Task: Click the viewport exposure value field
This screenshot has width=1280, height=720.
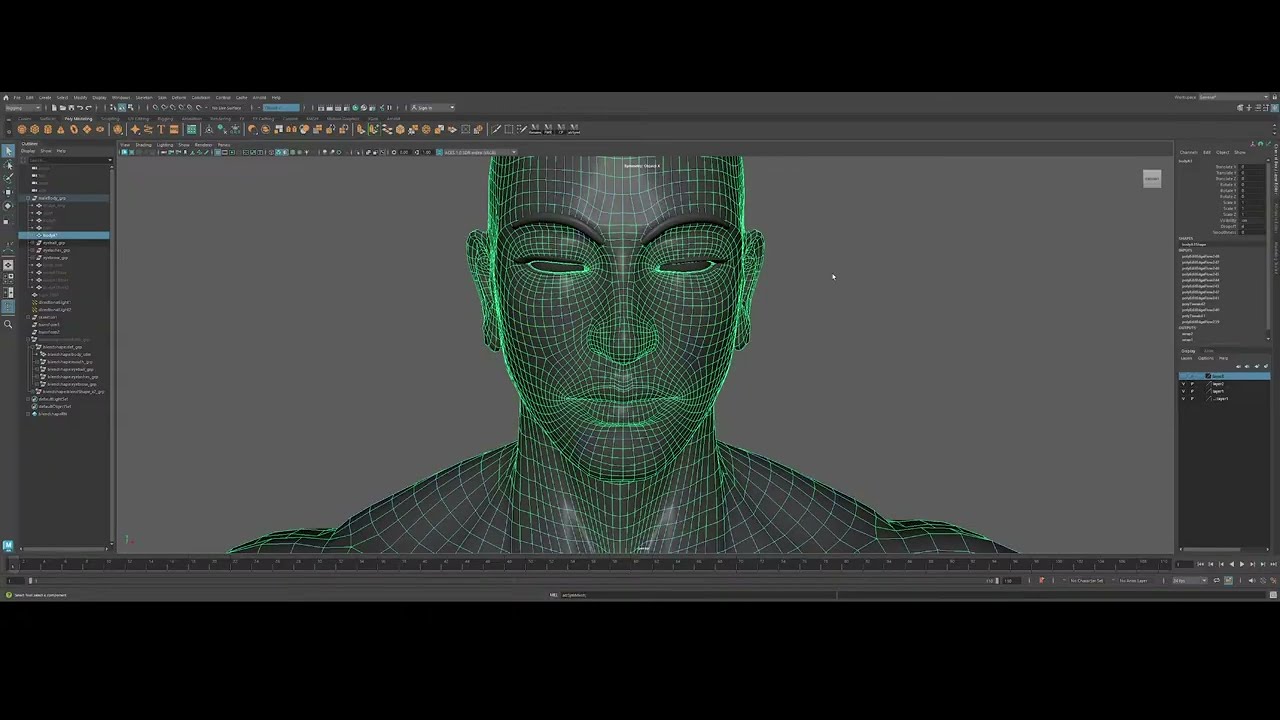Action: point(403,152)
